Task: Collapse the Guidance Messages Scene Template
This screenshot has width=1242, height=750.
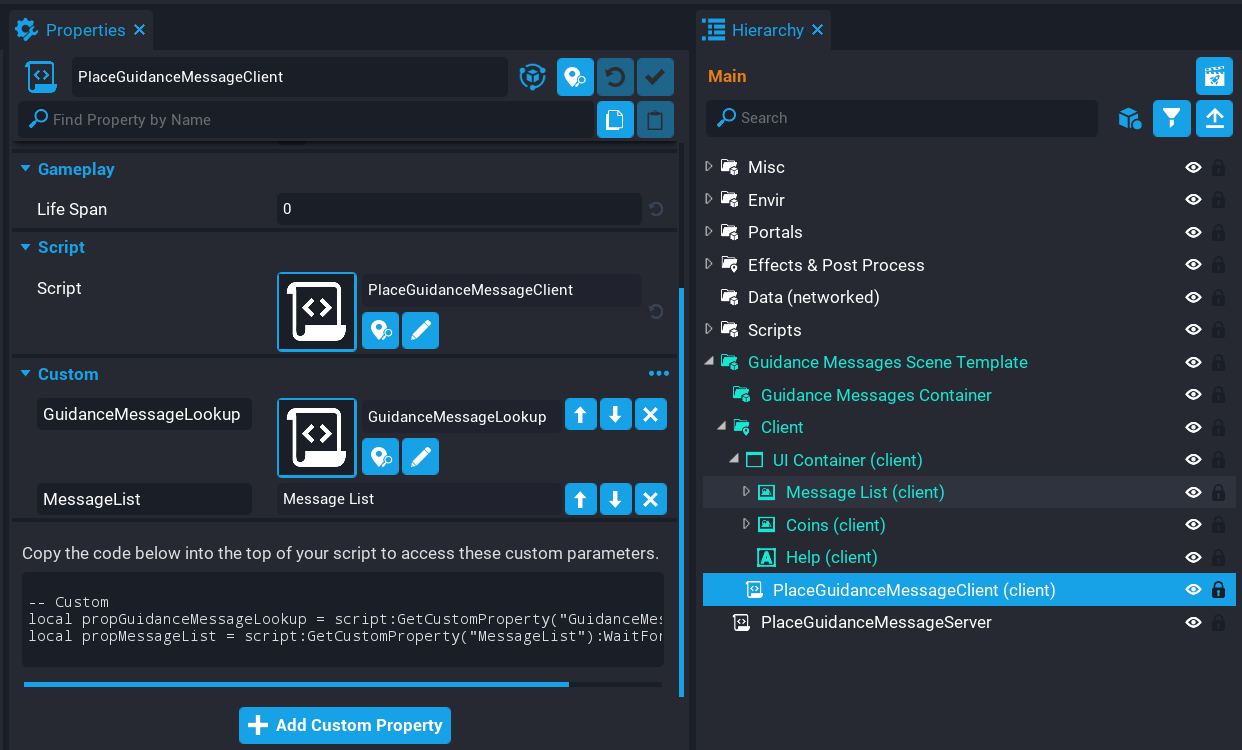Action: pyautogui.click(x=709, y=362)
